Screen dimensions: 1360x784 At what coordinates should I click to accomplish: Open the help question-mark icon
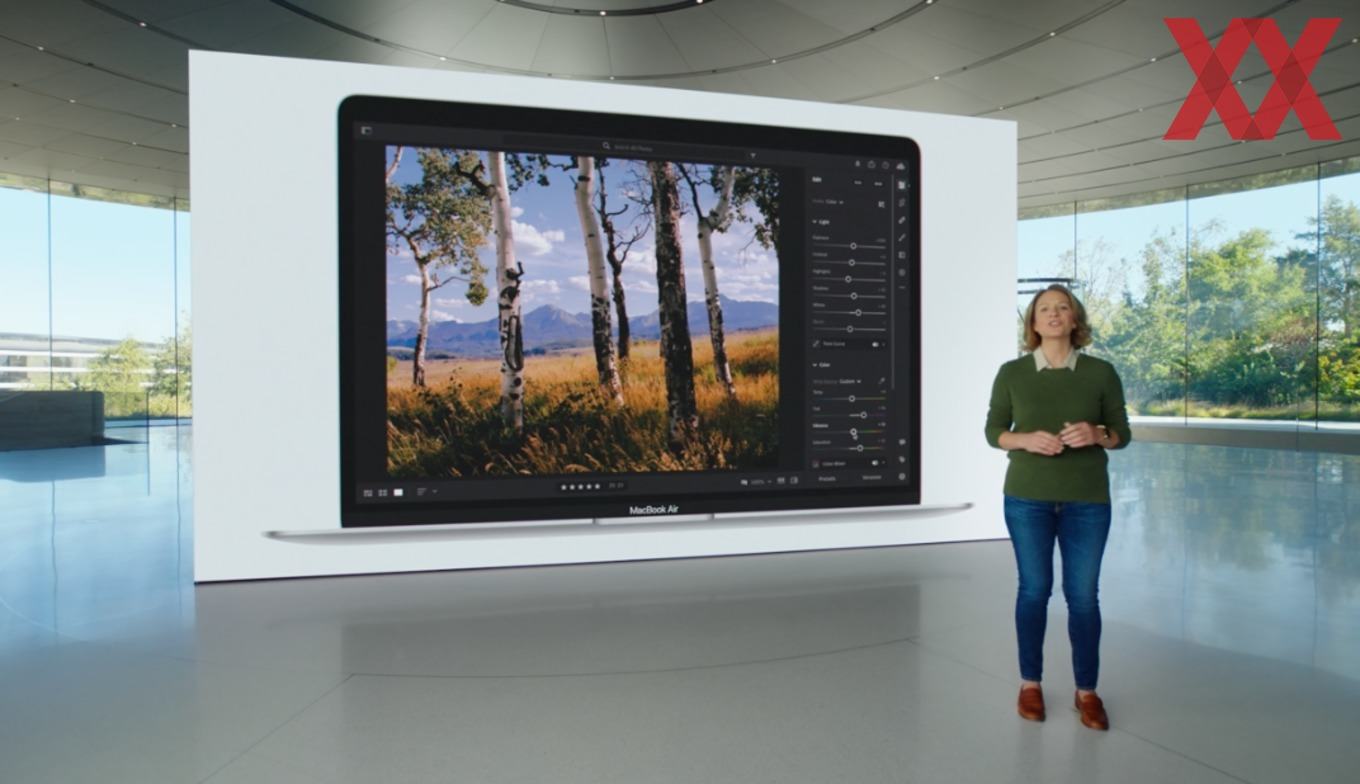886,164
